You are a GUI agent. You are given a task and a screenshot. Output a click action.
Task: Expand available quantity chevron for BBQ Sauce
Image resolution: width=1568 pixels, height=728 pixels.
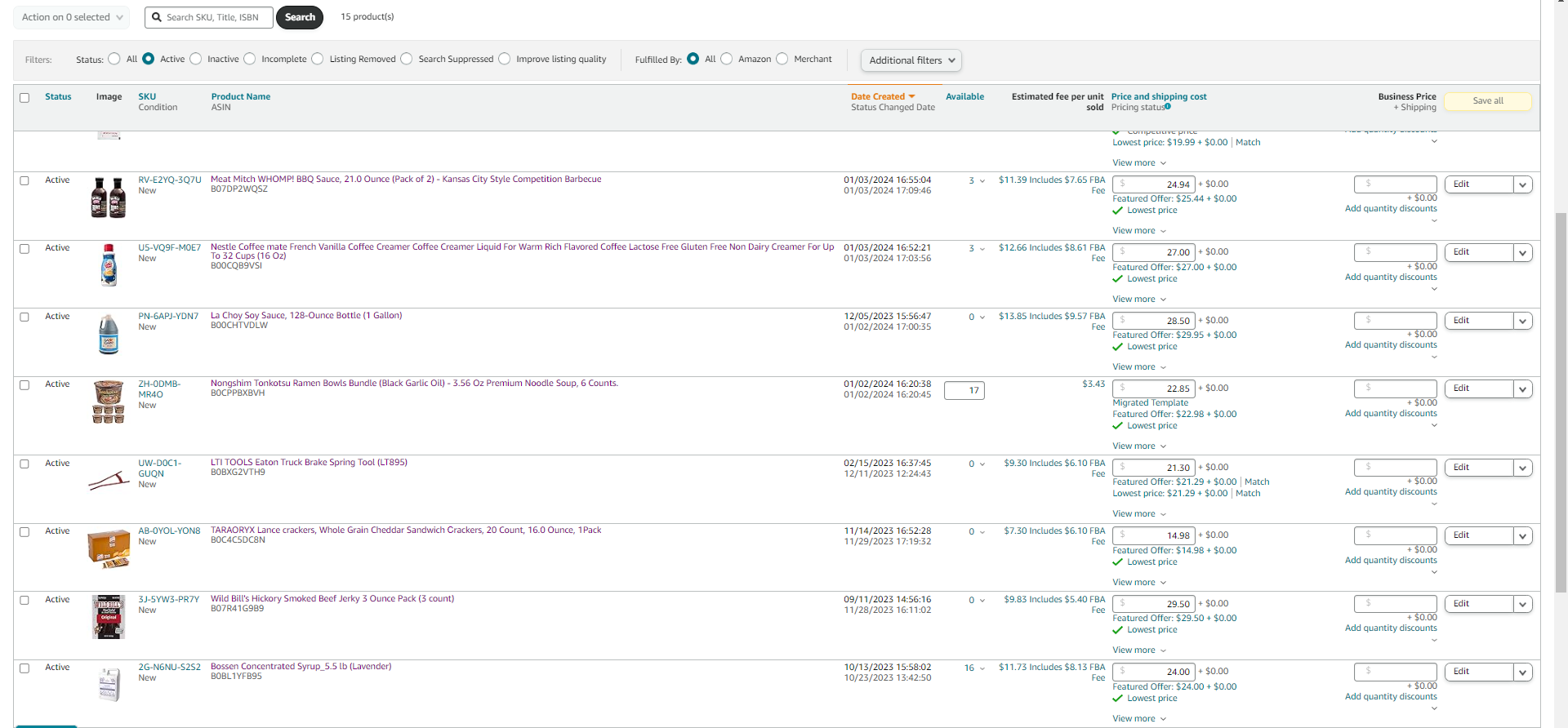pyautogui.click(x=982, y=181)
